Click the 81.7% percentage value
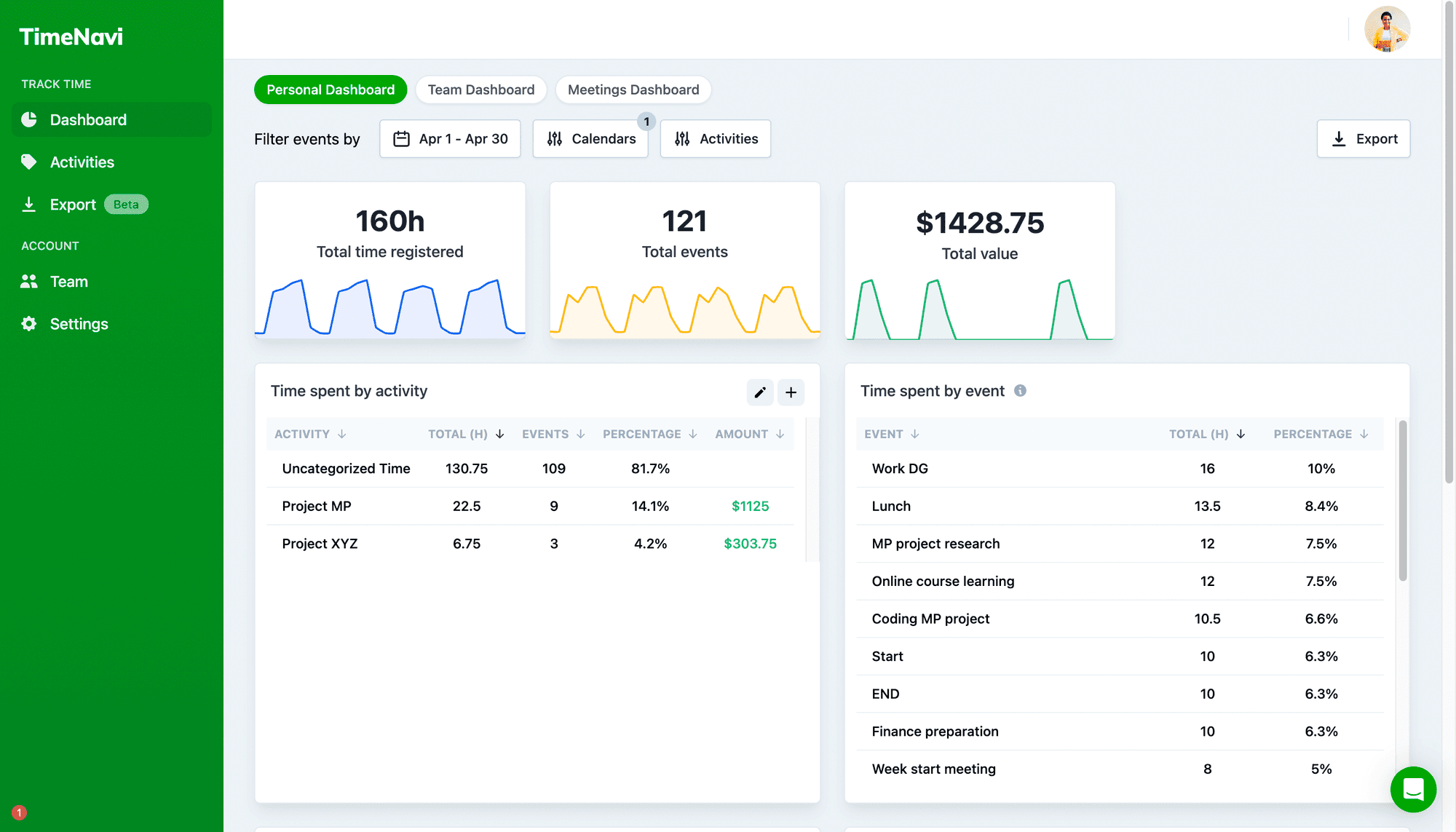1456x832 pixels. tap(650, 469)
